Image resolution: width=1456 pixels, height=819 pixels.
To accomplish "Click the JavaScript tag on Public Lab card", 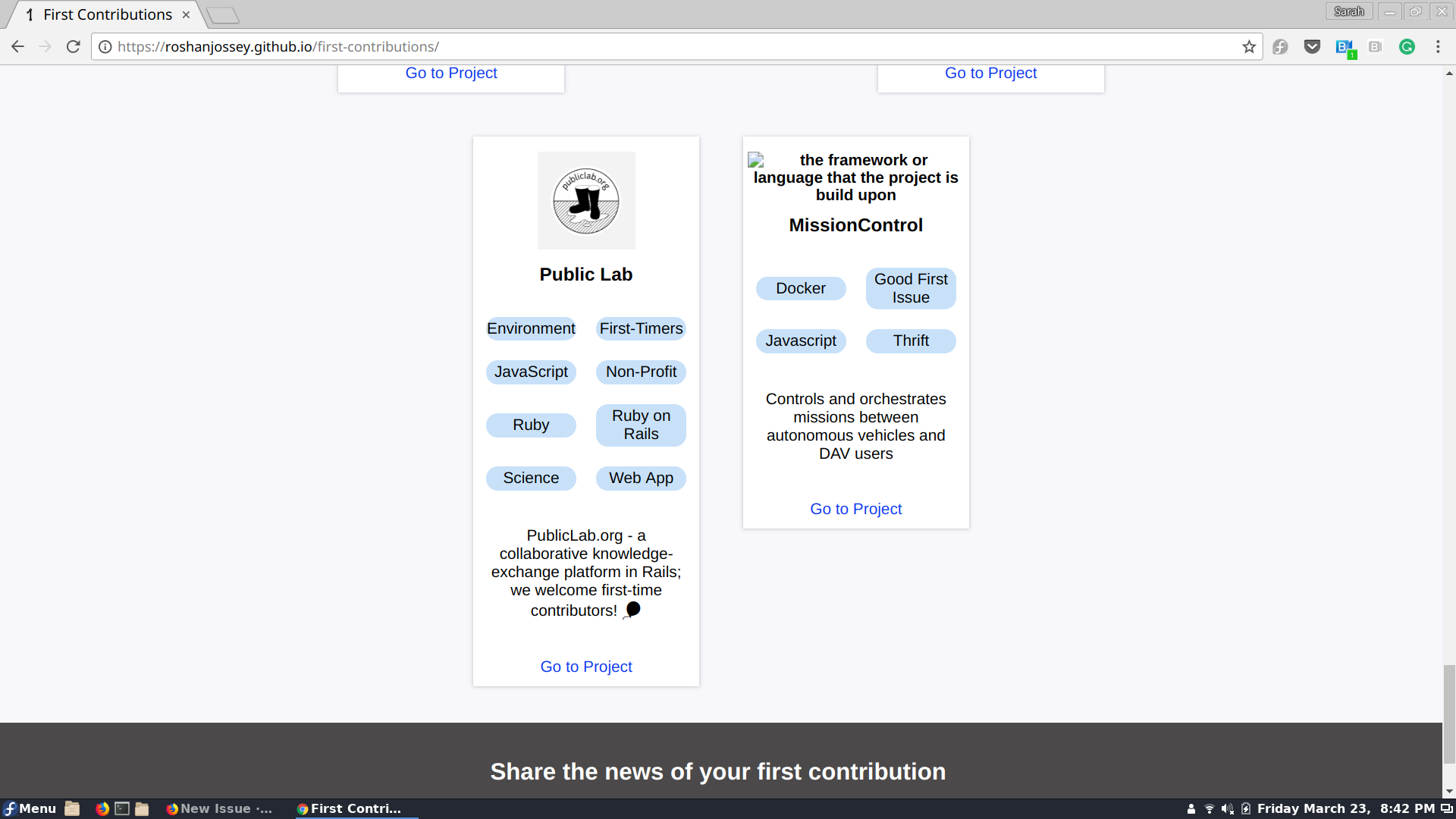I will [531, 372].
